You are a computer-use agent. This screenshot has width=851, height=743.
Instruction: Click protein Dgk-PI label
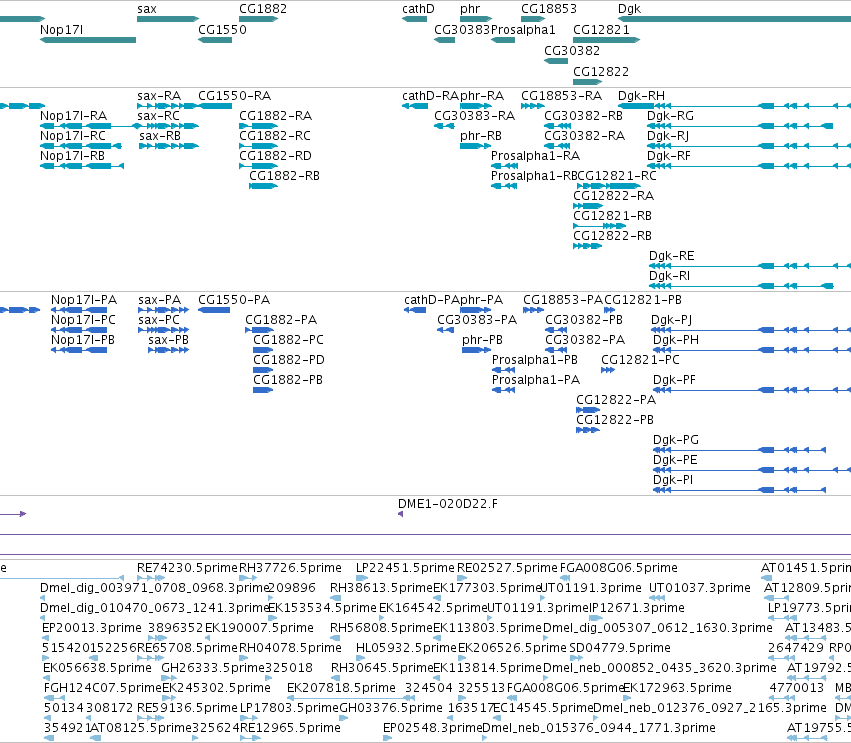(x=672, y=480)
